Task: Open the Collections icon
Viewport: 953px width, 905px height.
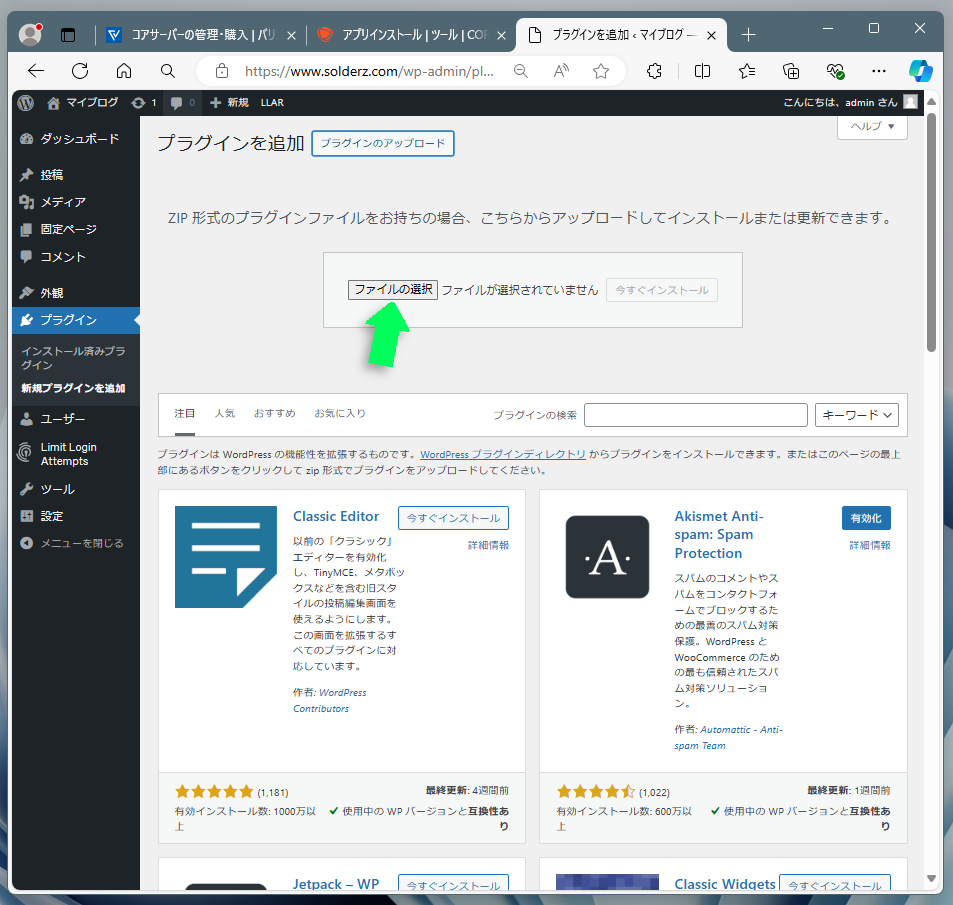Action: click(x=791, y=71)
